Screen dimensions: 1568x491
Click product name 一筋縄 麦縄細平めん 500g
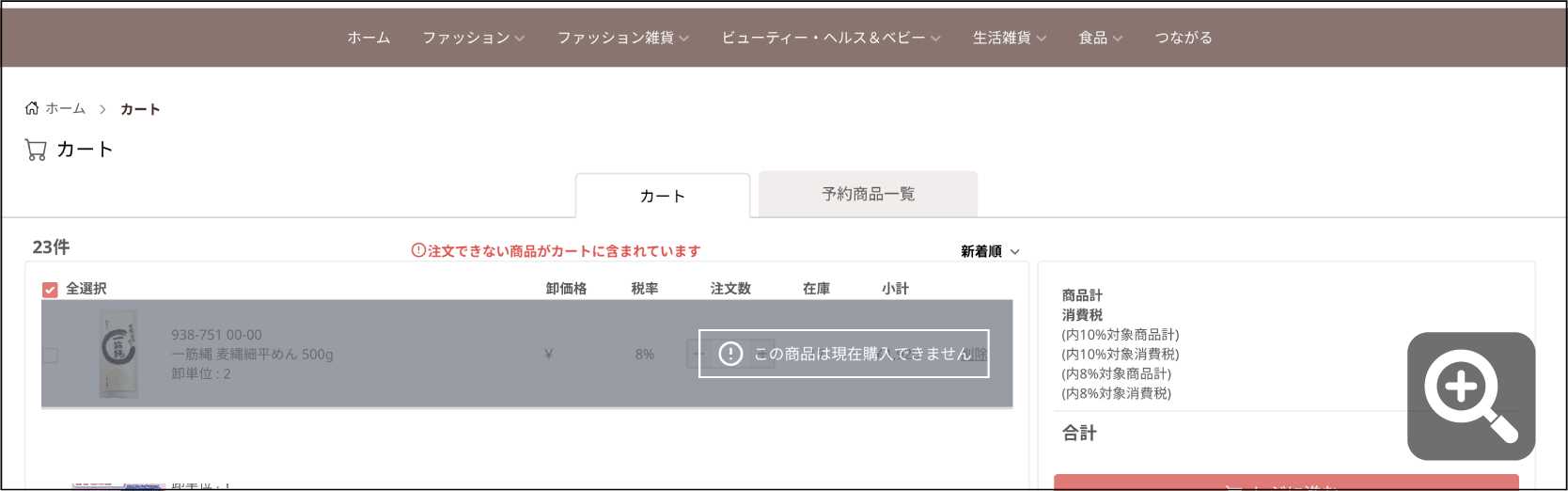click(252, 355)
